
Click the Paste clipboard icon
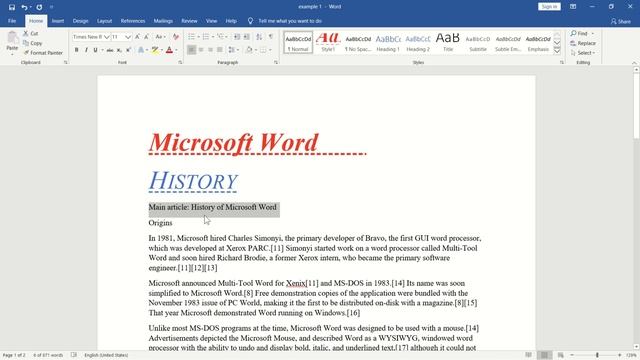tap(12, 38)
